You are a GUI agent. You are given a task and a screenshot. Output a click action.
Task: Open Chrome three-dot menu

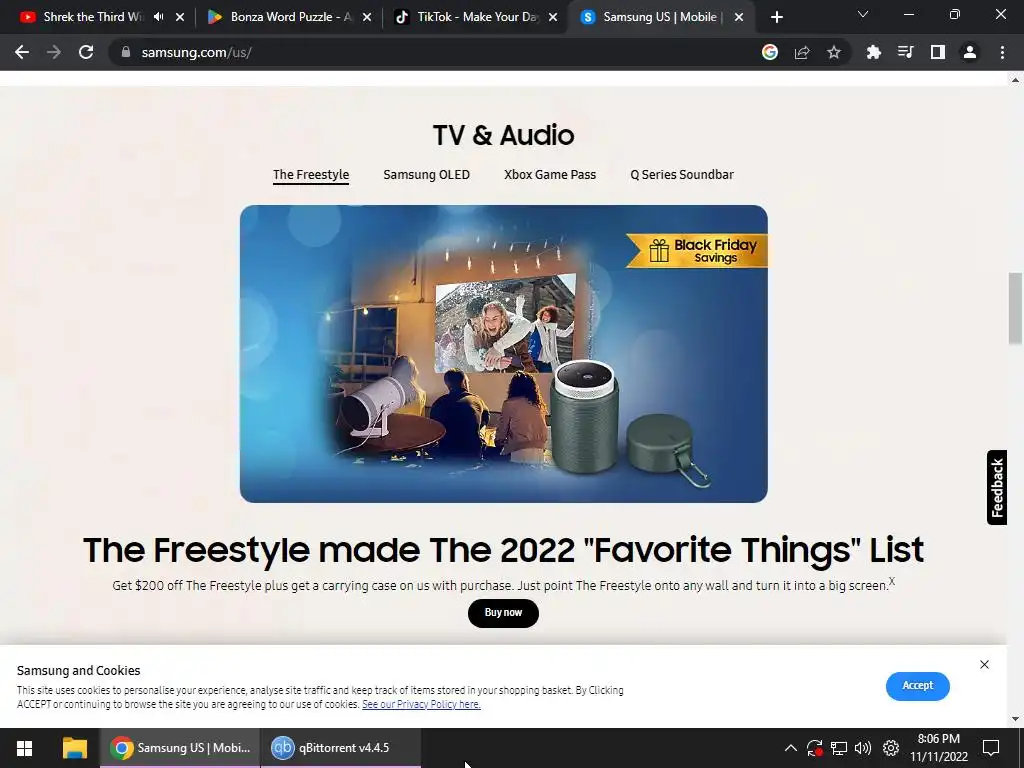[1002, 52]
